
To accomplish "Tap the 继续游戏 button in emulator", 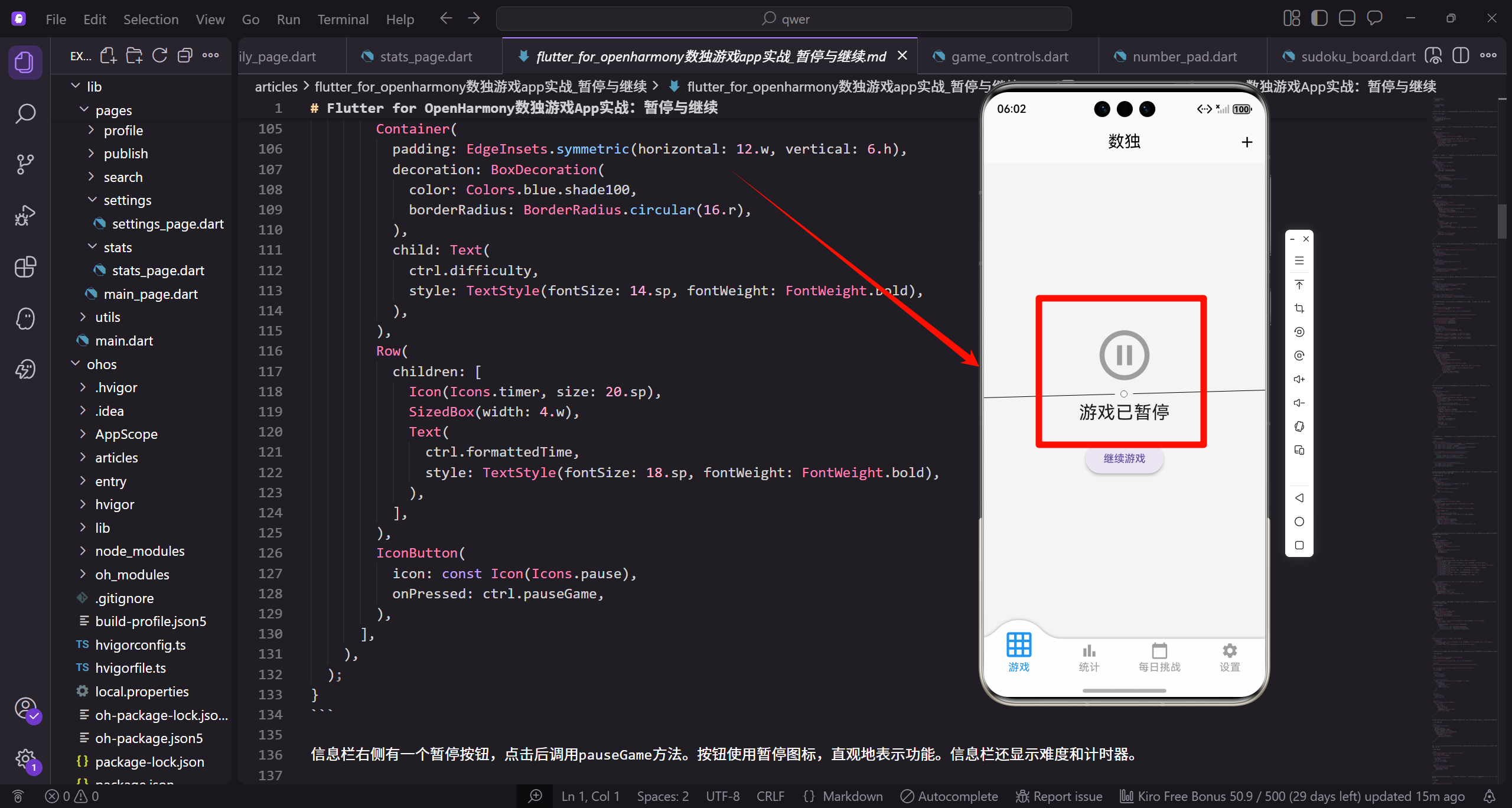I will 1124,459.
